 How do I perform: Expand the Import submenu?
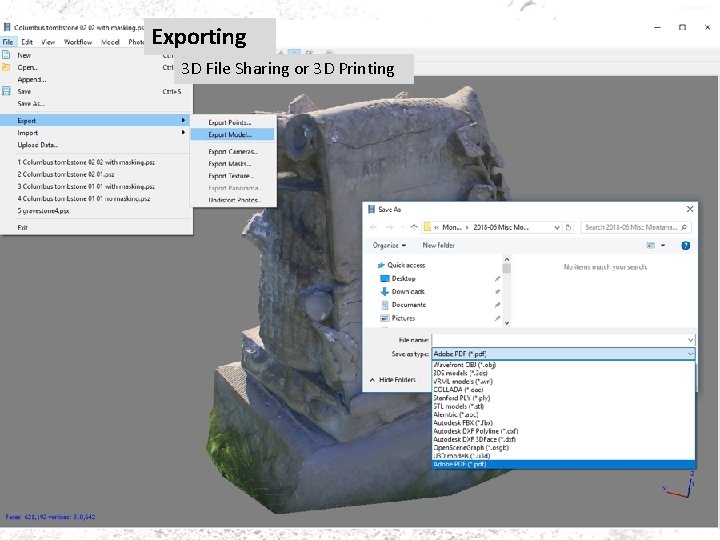click(x=96, y=133)
